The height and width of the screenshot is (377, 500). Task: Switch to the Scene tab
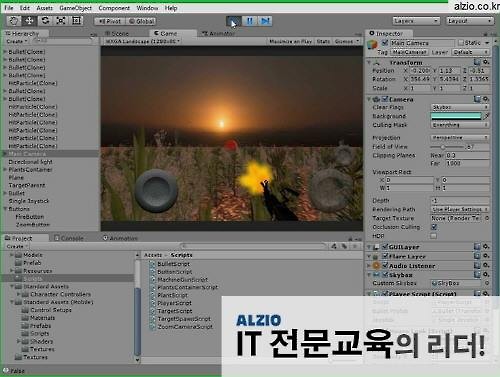tap(117, 34)
